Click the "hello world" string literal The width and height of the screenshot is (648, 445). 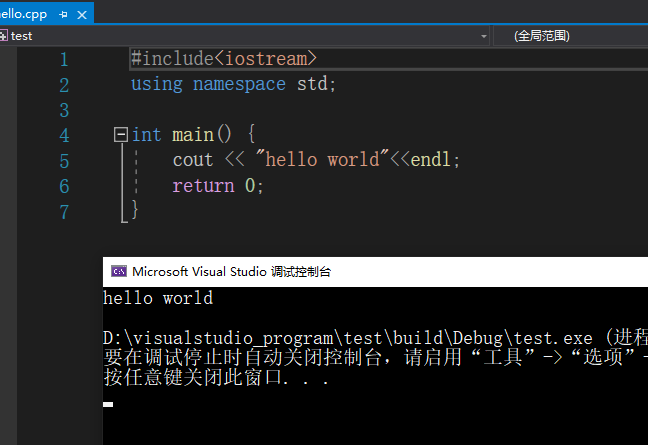(x=322, y=159)
